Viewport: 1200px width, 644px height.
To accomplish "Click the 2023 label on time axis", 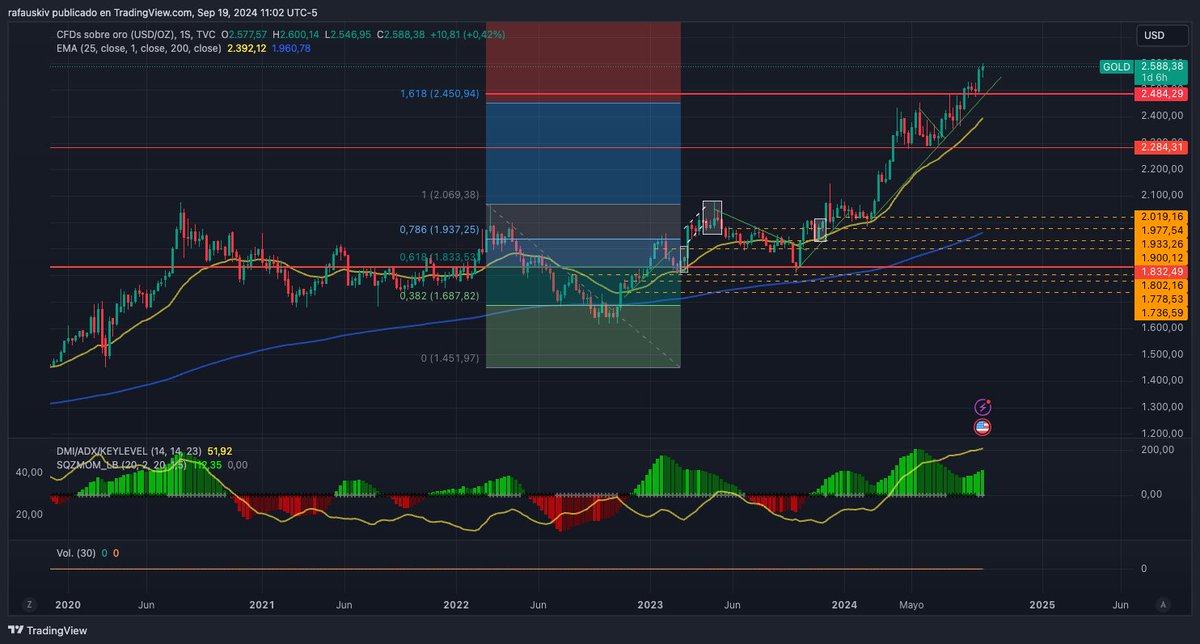I will click(x=650, y=605).
